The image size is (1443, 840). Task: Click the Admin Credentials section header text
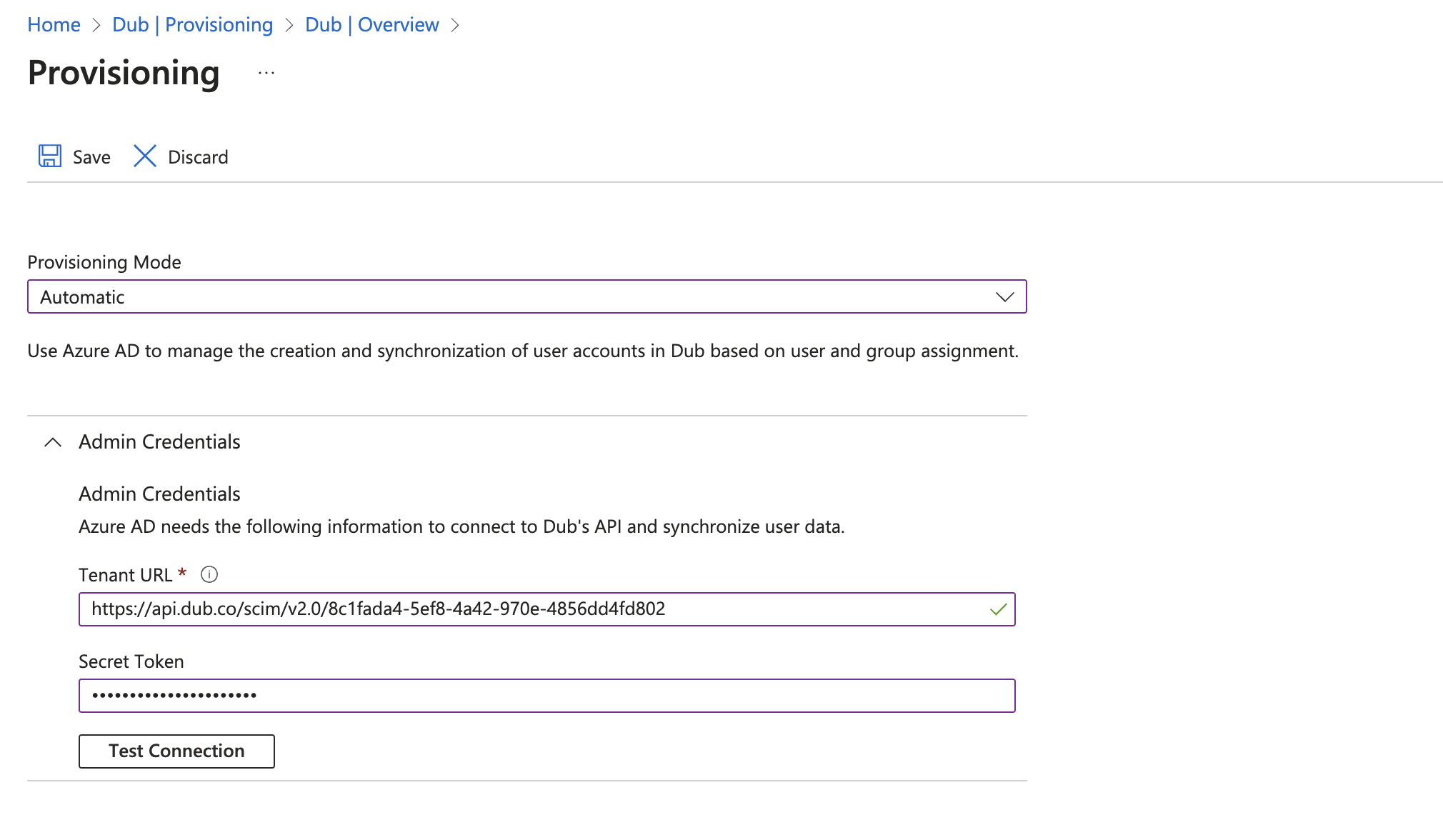(159, 442)
